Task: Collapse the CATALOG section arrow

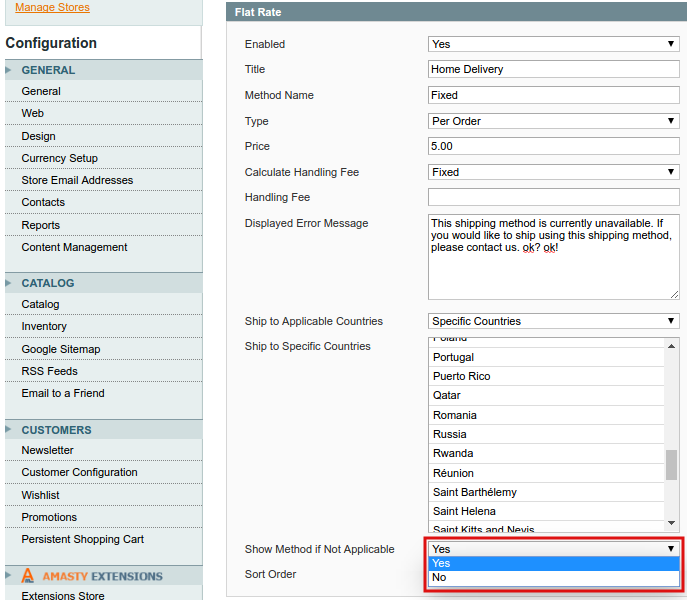Action: coord(9,283)
